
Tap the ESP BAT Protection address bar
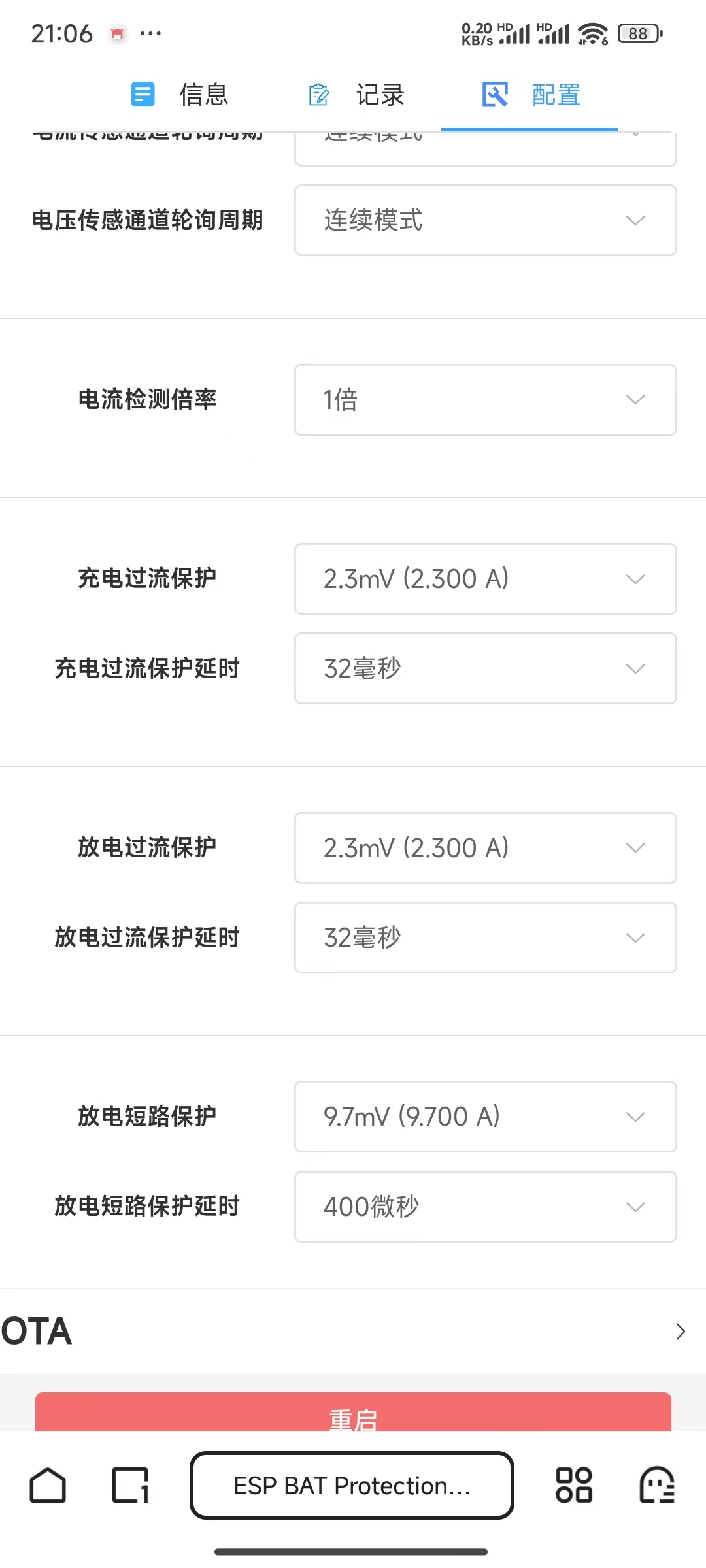[x=352, y=1485]
